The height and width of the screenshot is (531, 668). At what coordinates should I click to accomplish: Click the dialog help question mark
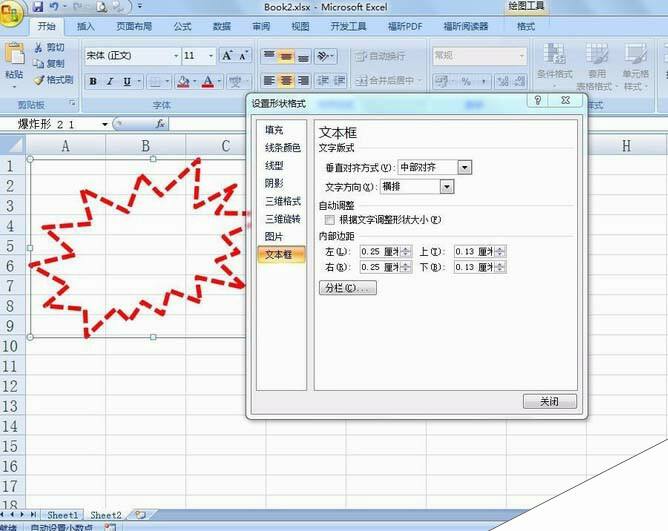(538, 101)
